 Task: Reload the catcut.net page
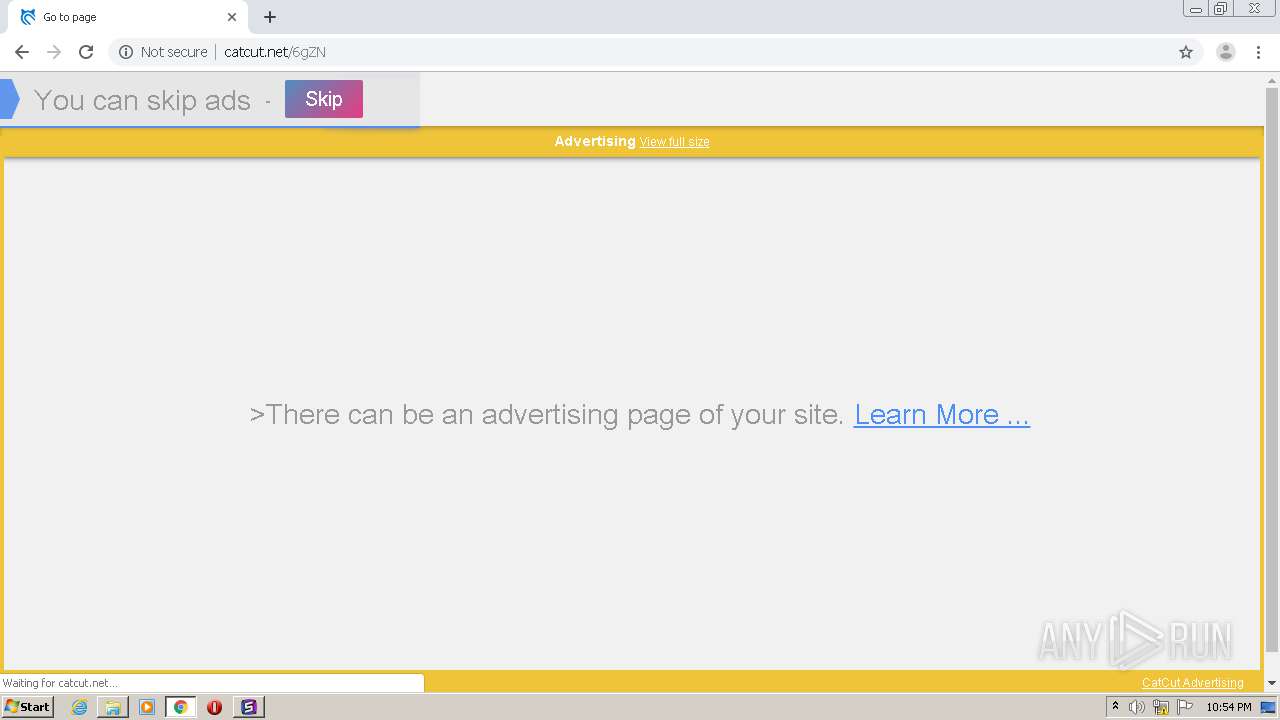(x=86, y=52)
